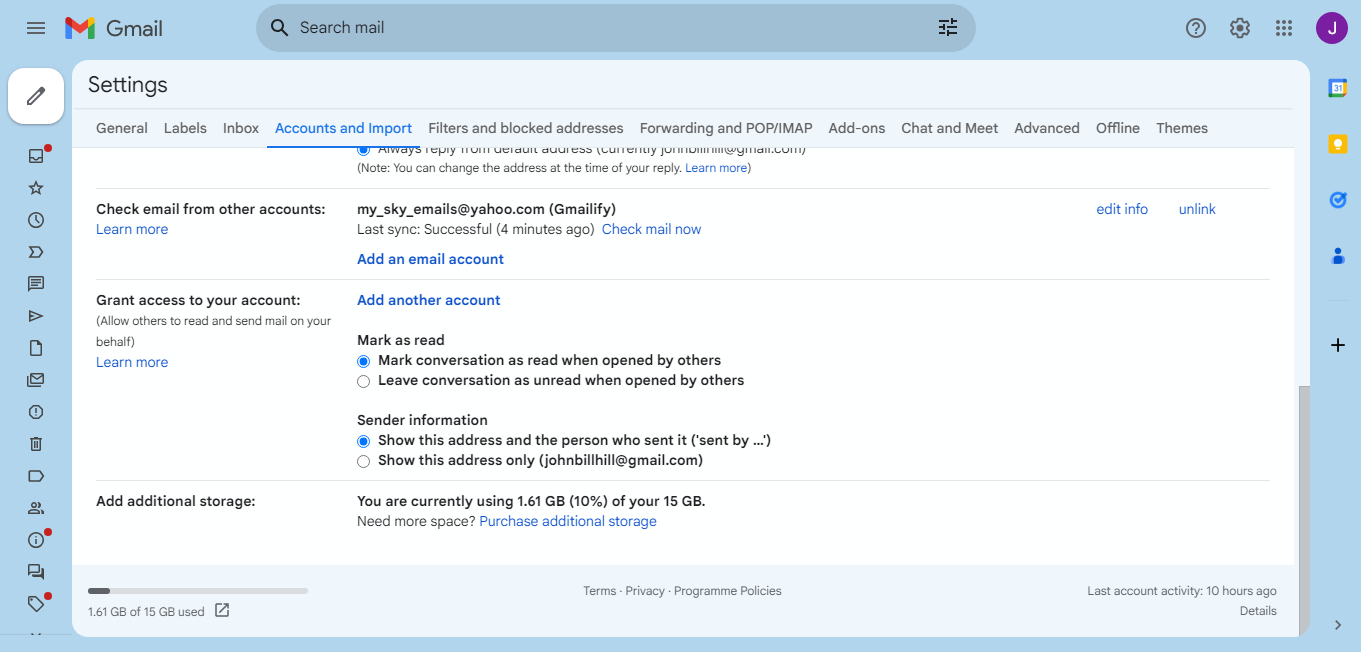Select 'Mark conversation as read when opened by others'
1361x652 pixels.
[363, 361]
